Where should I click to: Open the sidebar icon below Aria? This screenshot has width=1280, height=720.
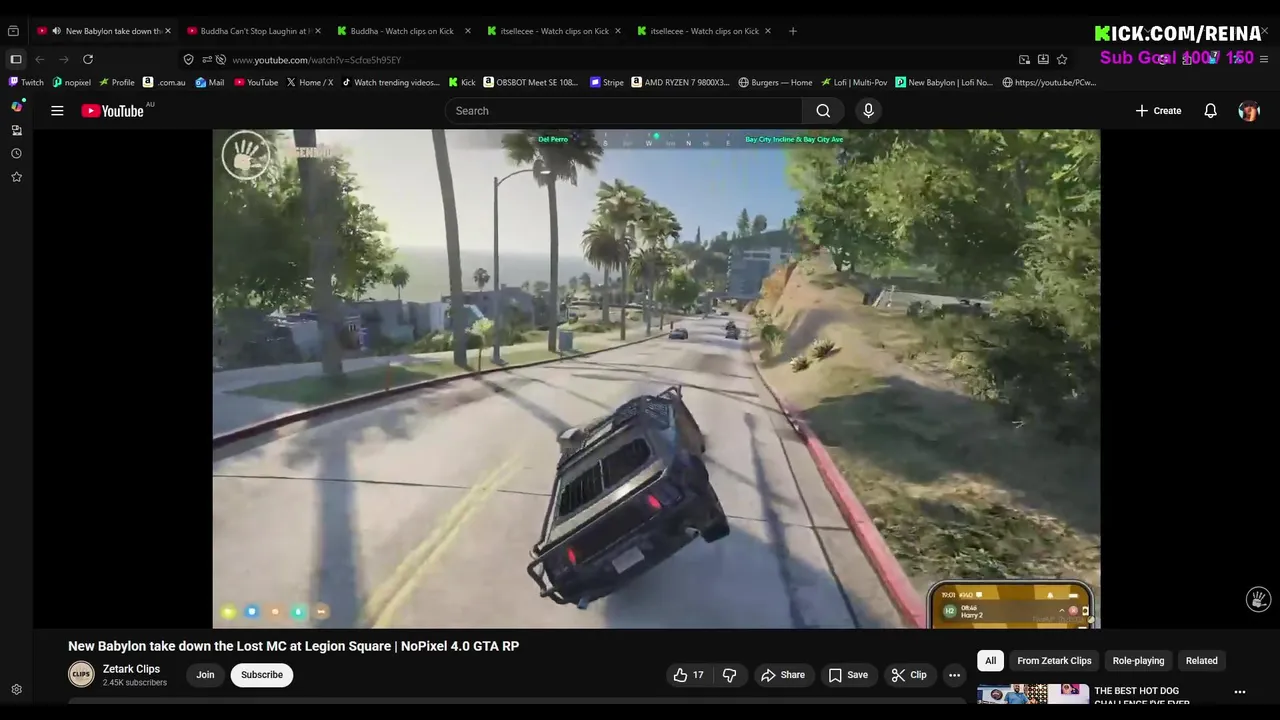pyautogui.click(x=16, y=130)
